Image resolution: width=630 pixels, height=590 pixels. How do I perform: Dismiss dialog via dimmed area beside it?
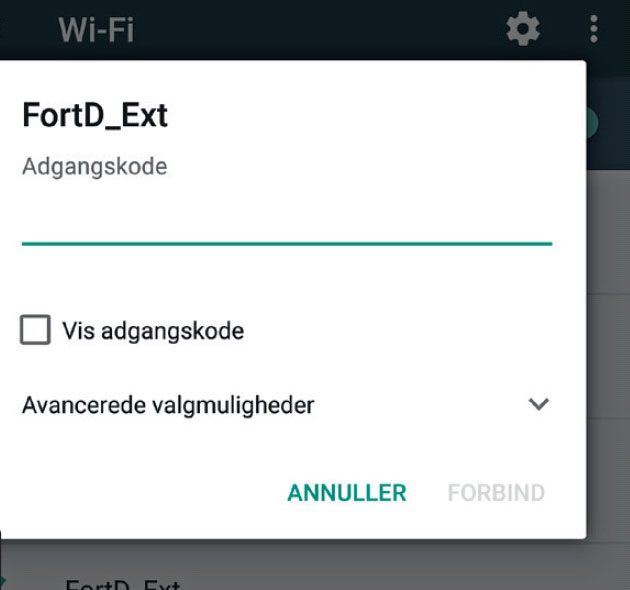(608, 322)
